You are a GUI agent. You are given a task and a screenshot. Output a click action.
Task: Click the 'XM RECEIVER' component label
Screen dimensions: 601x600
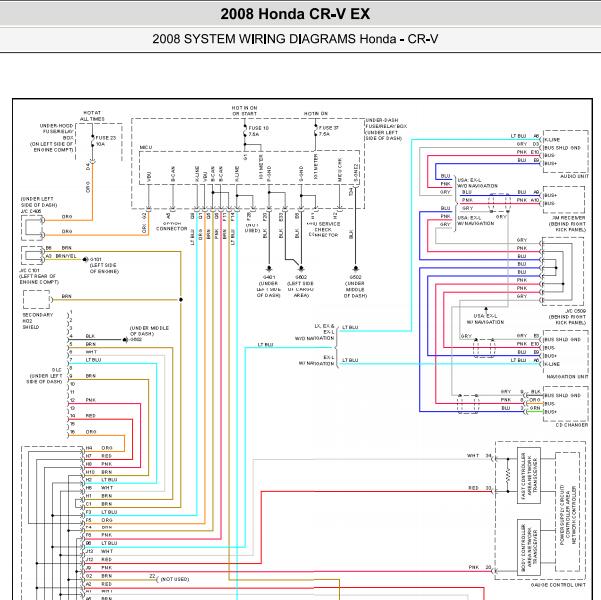(x=569, y=218)
